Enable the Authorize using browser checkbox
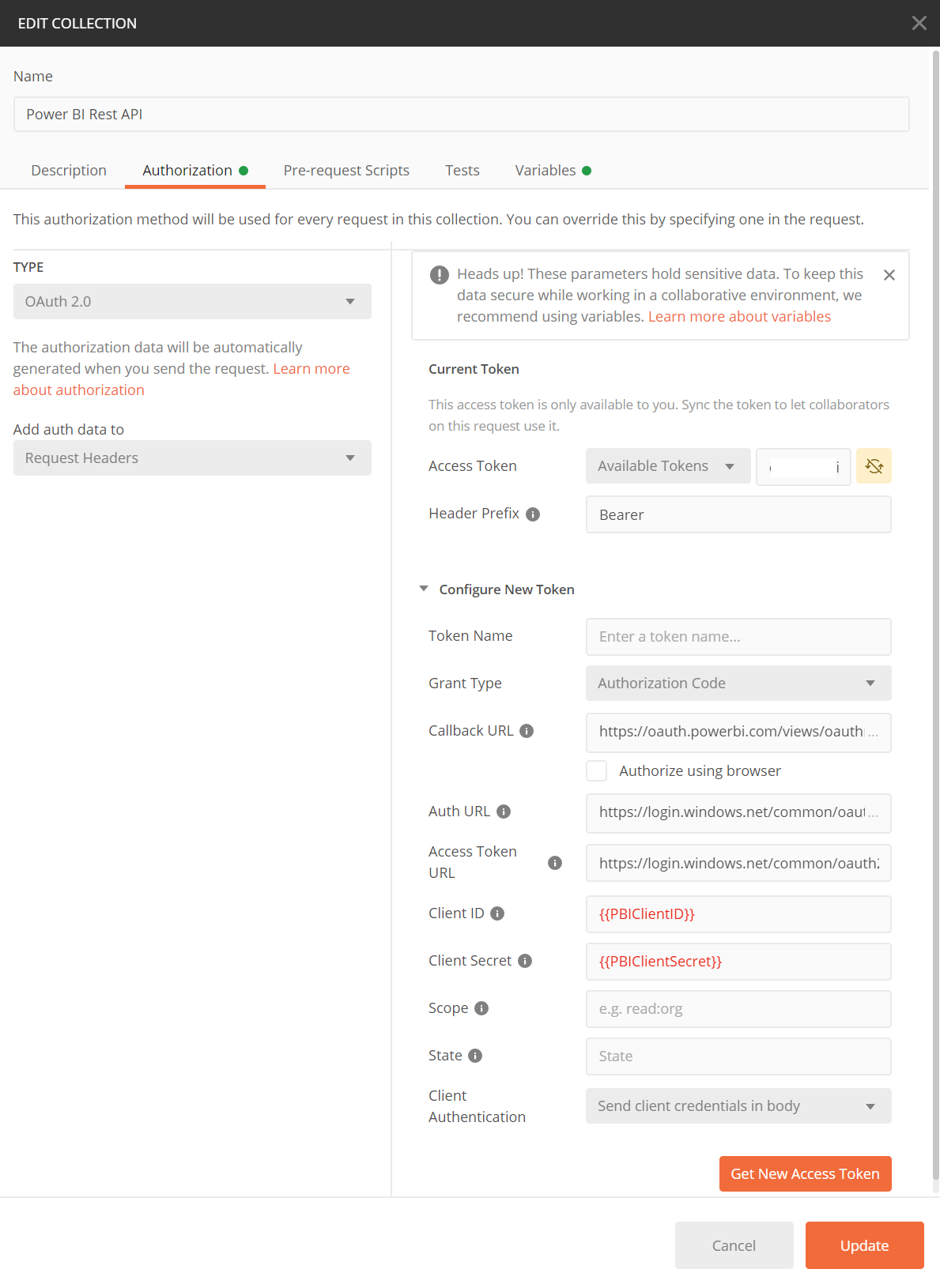 coord(597,770)
